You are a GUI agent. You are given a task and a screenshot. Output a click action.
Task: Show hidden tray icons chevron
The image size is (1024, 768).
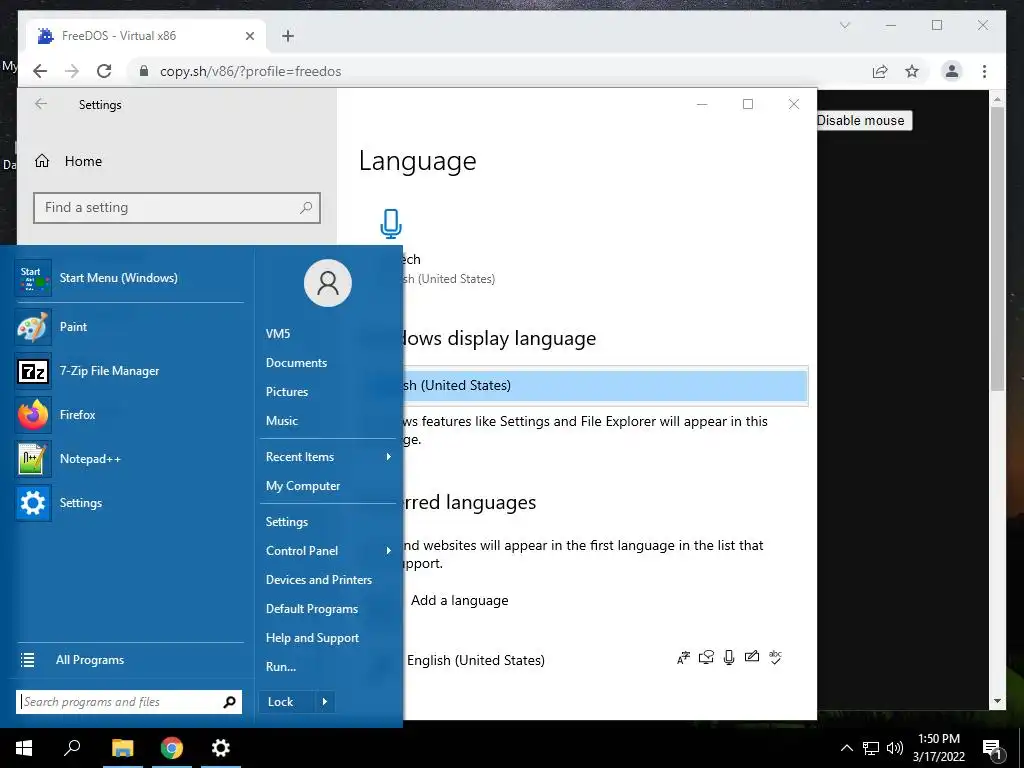coord(846,748)
